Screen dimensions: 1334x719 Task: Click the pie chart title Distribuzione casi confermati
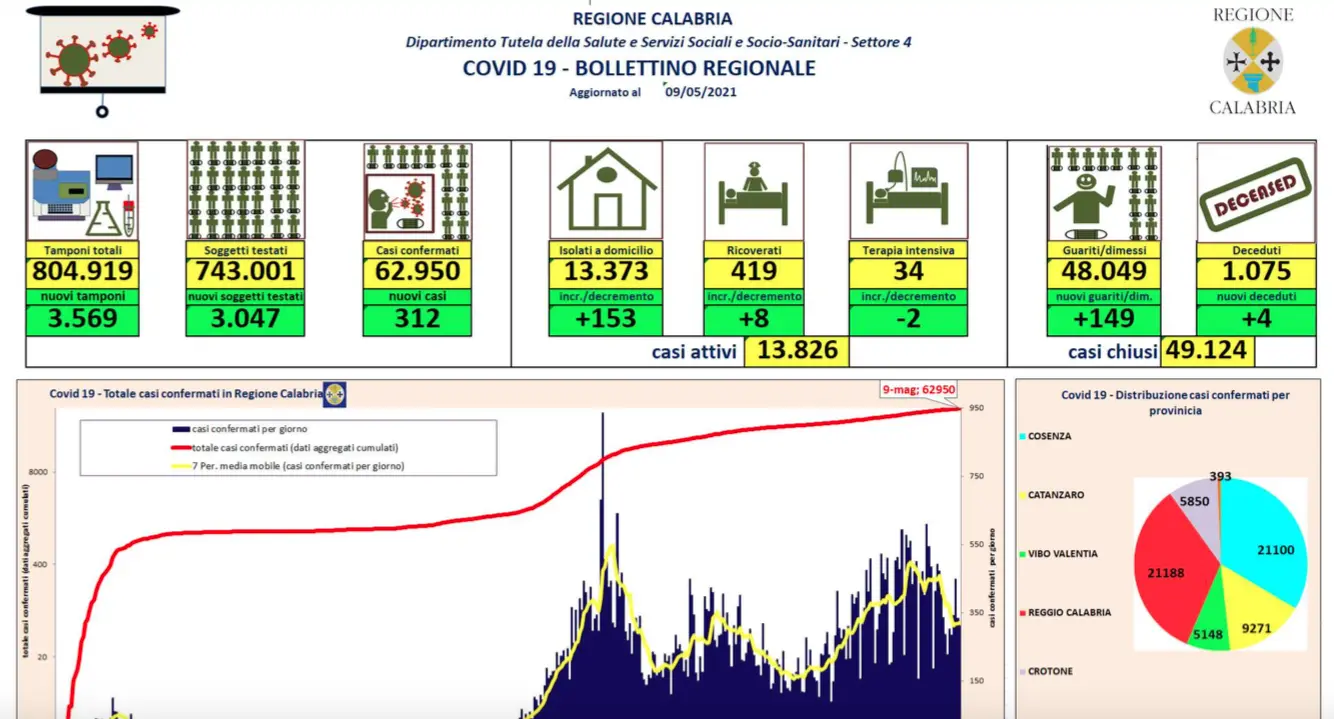1175,402
